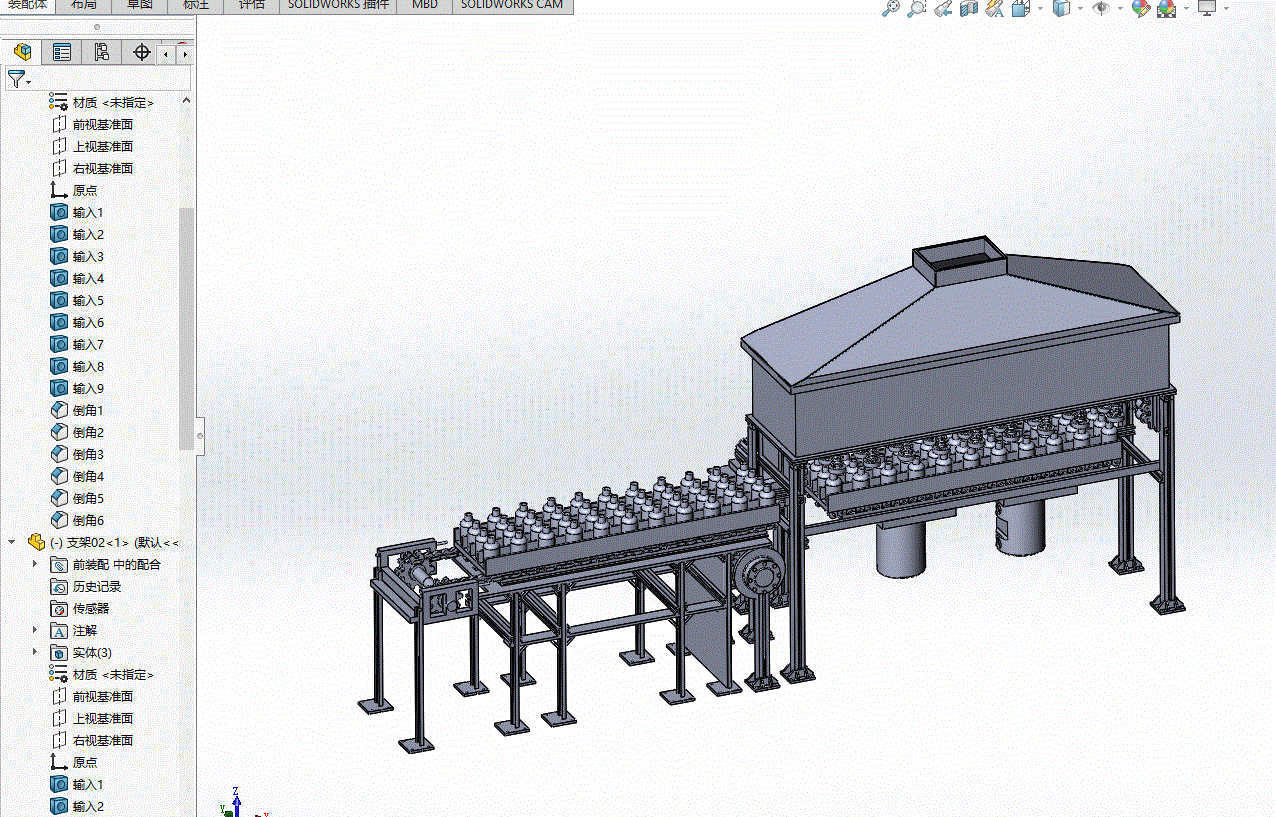Collapse the 支架02<1> component node

tap(12, 542)
